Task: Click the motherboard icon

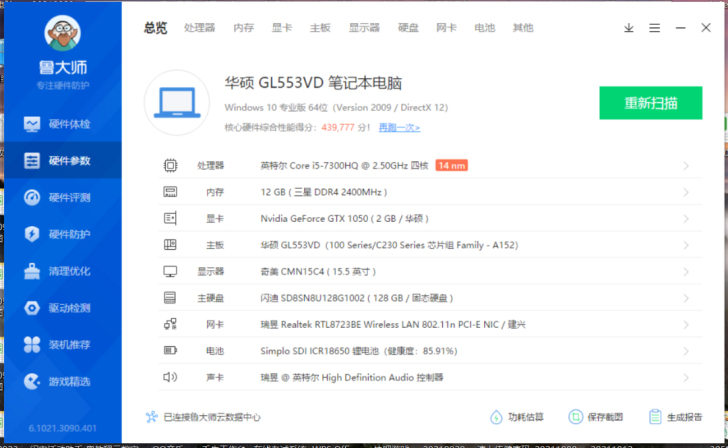Action: tap(170, 245)
